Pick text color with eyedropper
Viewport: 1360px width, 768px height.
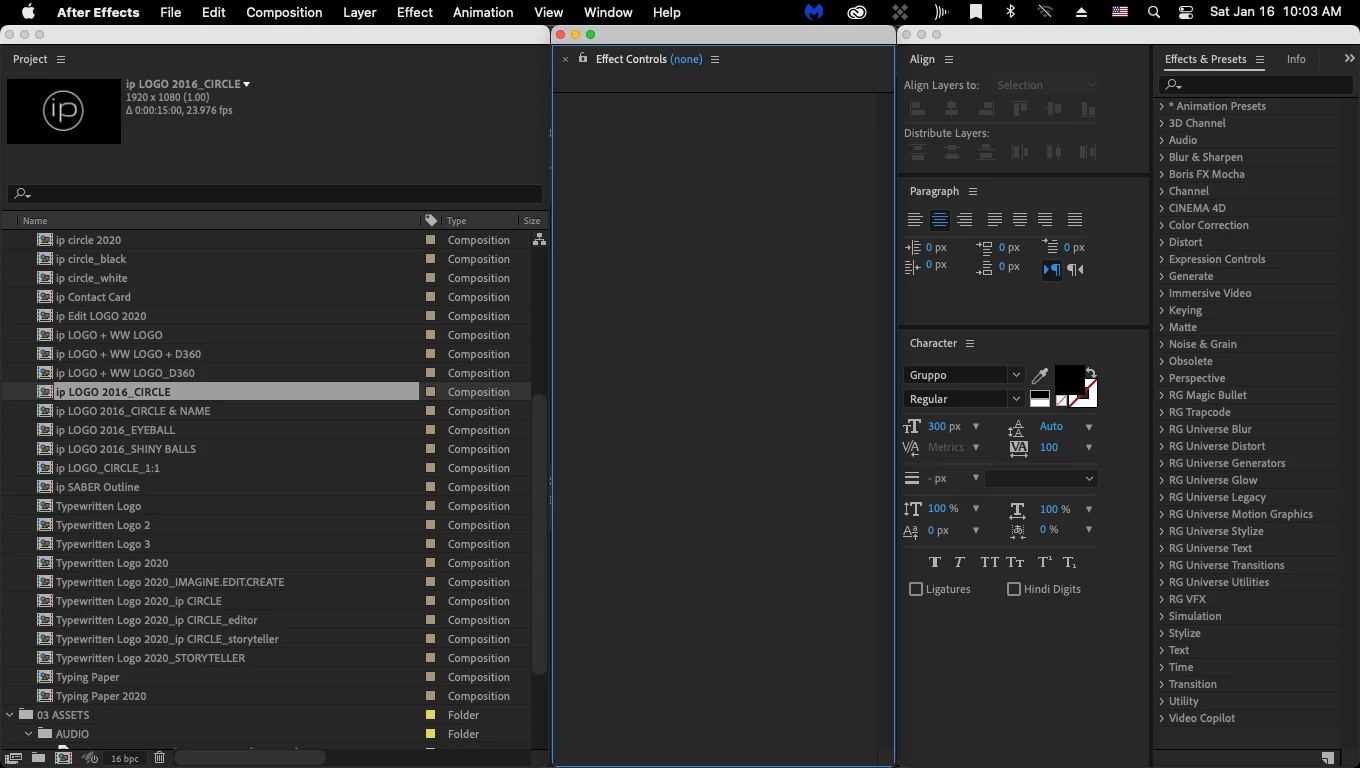(x=1040, y=375)
